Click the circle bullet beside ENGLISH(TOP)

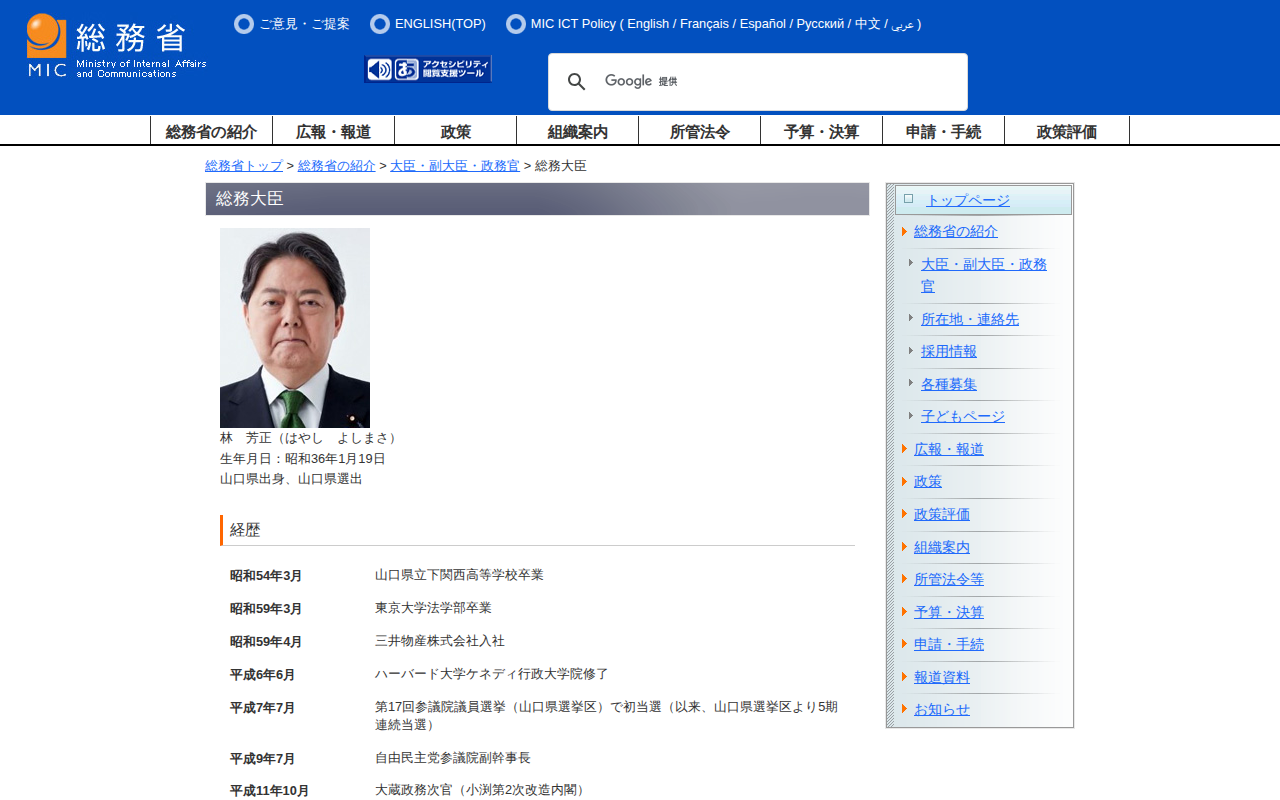click(x=379, y=24)
